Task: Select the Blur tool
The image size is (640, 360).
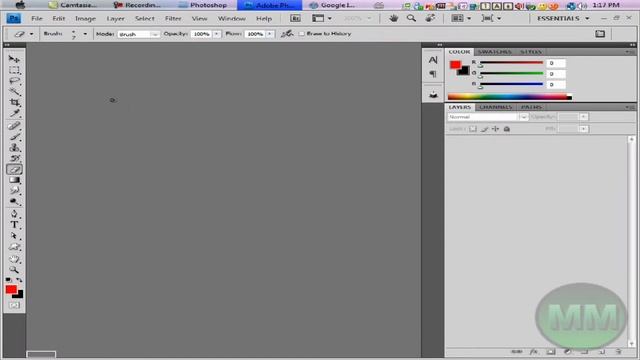Action: pyautogui.click(x=14, y=191)
